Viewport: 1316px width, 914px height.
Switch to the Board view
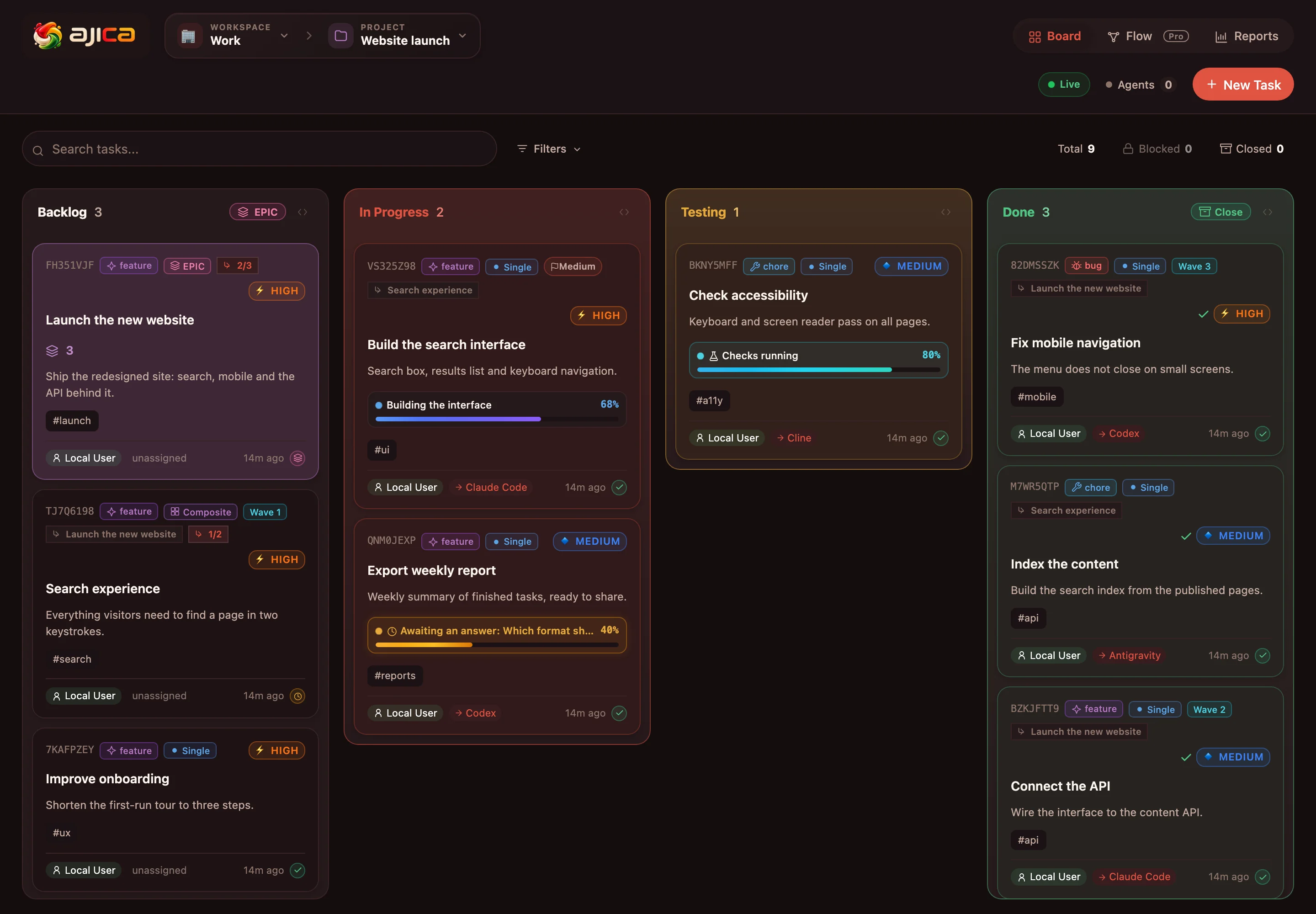pos(1055,36)
